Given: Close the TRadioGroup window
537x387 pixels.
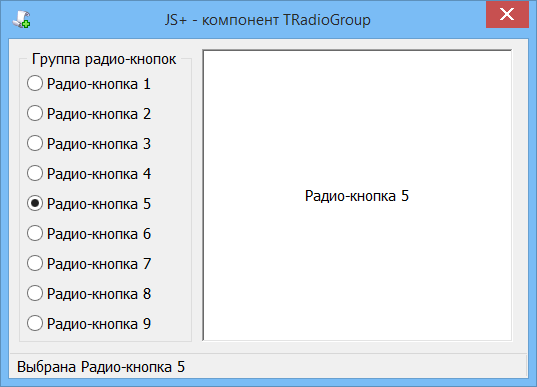Looking at the screenshot, I should coord(507,14).
